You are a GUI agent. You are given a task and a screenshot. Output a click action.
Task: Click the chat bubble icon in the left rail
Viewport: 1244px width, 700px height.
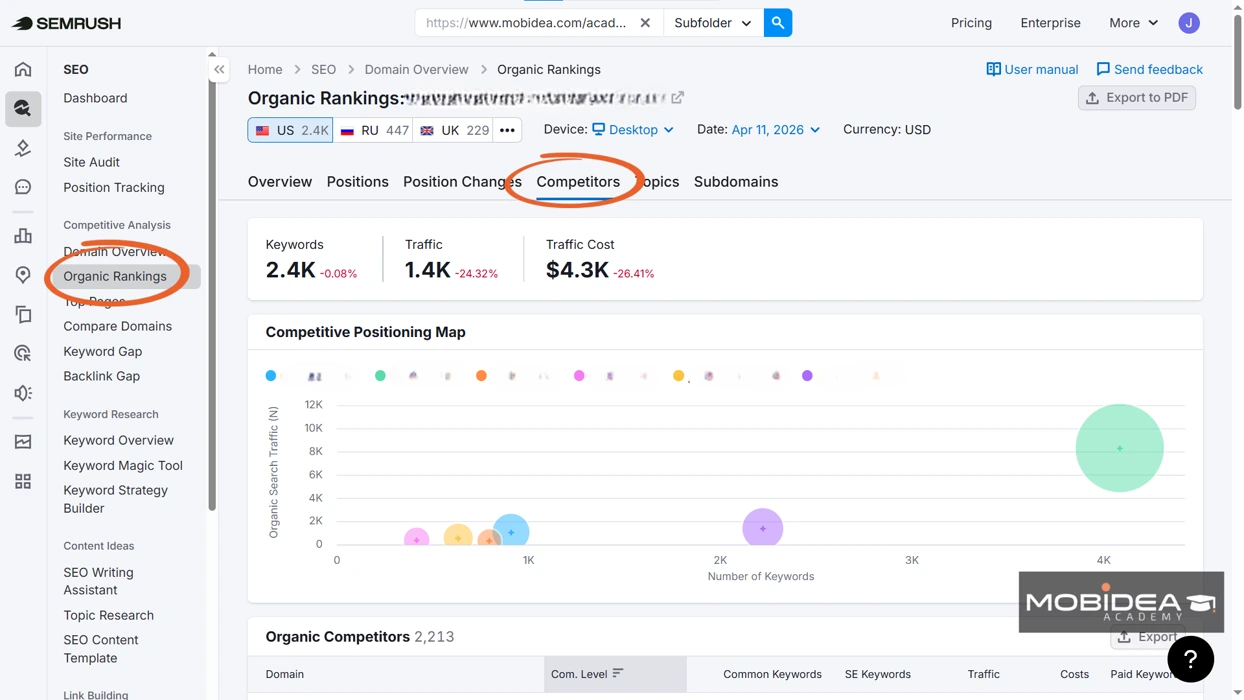(22, 187)
